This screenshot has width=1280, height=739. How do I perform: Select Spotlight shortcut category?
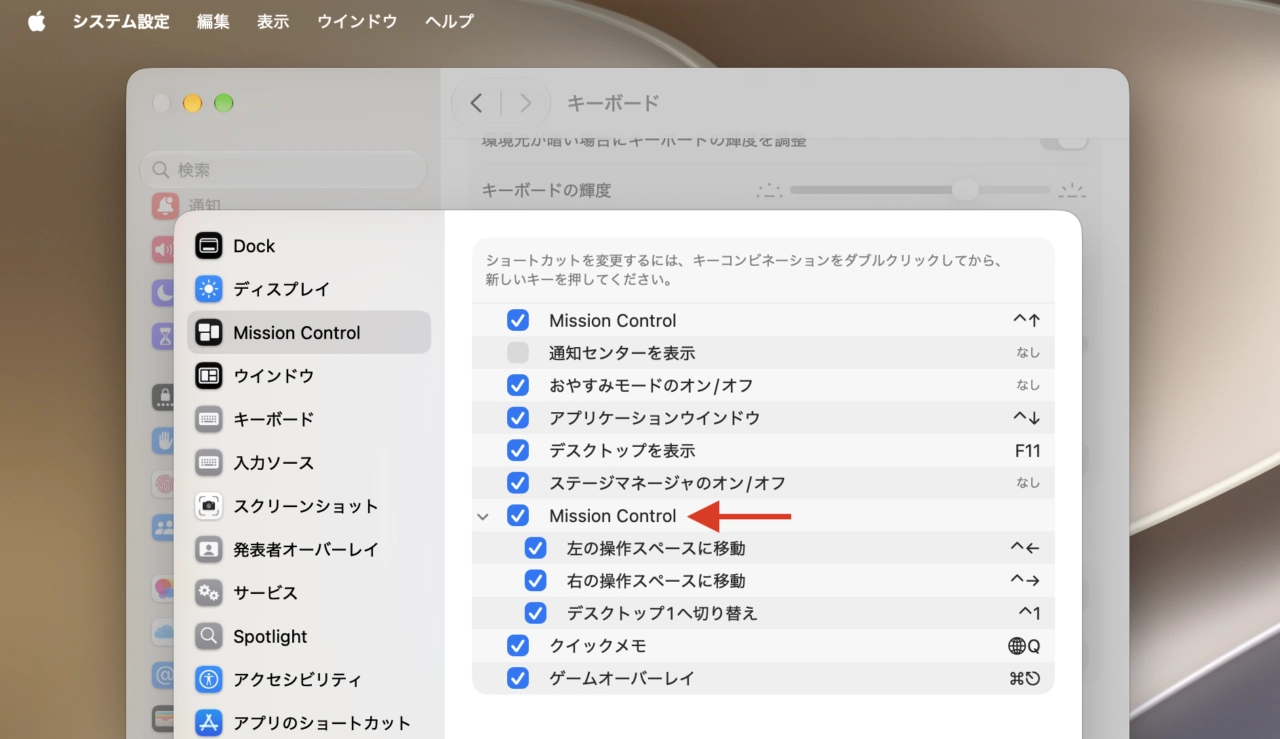point(309,636)
